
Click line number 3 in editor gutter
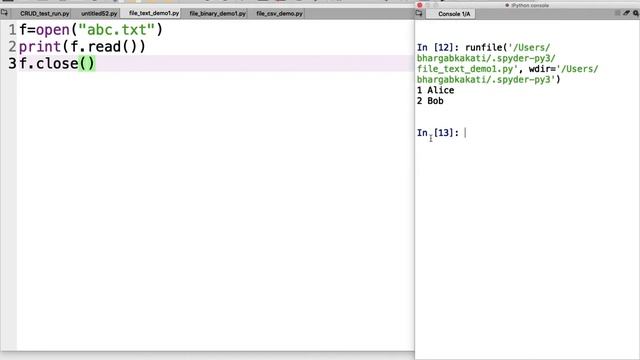[x=12, y=64]
